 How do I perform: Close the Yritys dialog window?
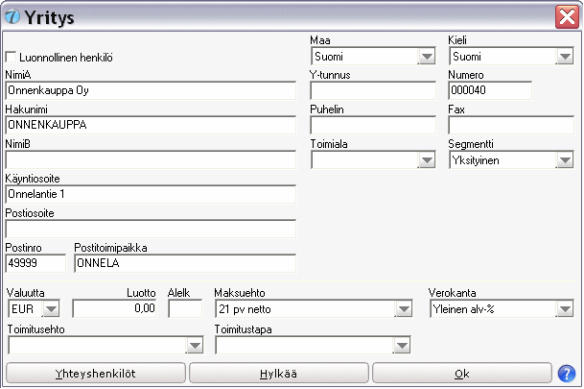point(567,17)
